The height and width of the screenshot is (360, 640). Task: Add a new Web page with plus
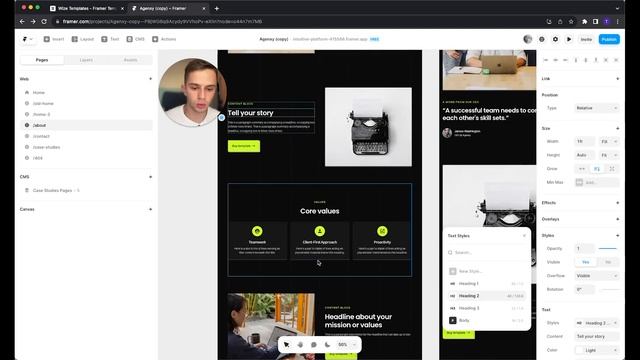point(151,79)
